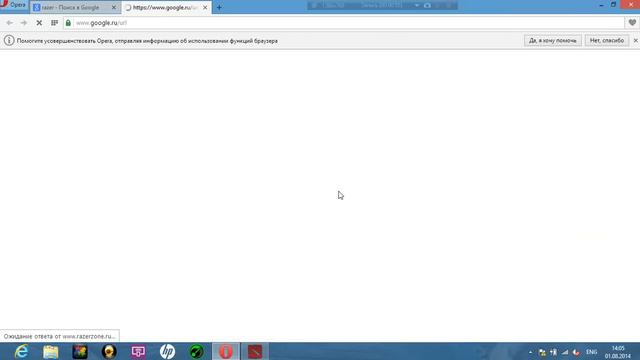Image resolution: width=640 pixels, height=360 pixels.
Task: Open the Opera main menu button
Action: [x=13, y=5]
